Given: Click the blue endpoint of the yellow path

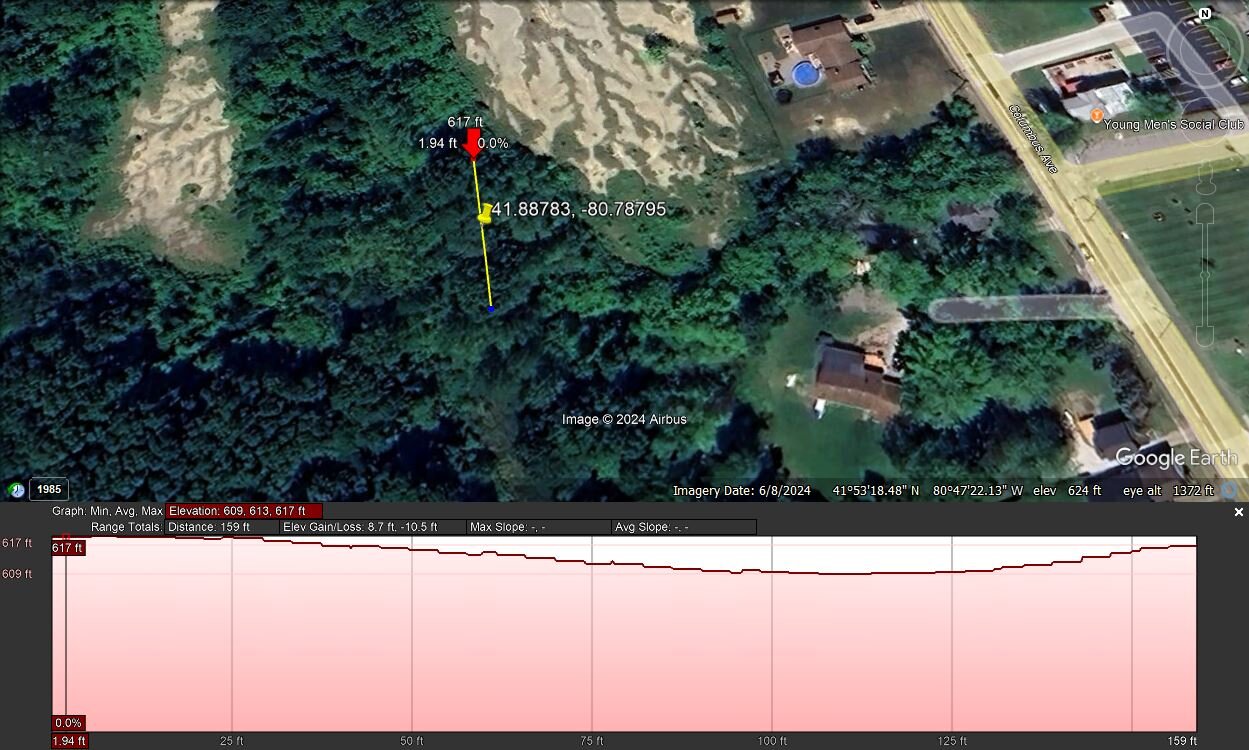Looking at the screenshot, I should [492, 309].
